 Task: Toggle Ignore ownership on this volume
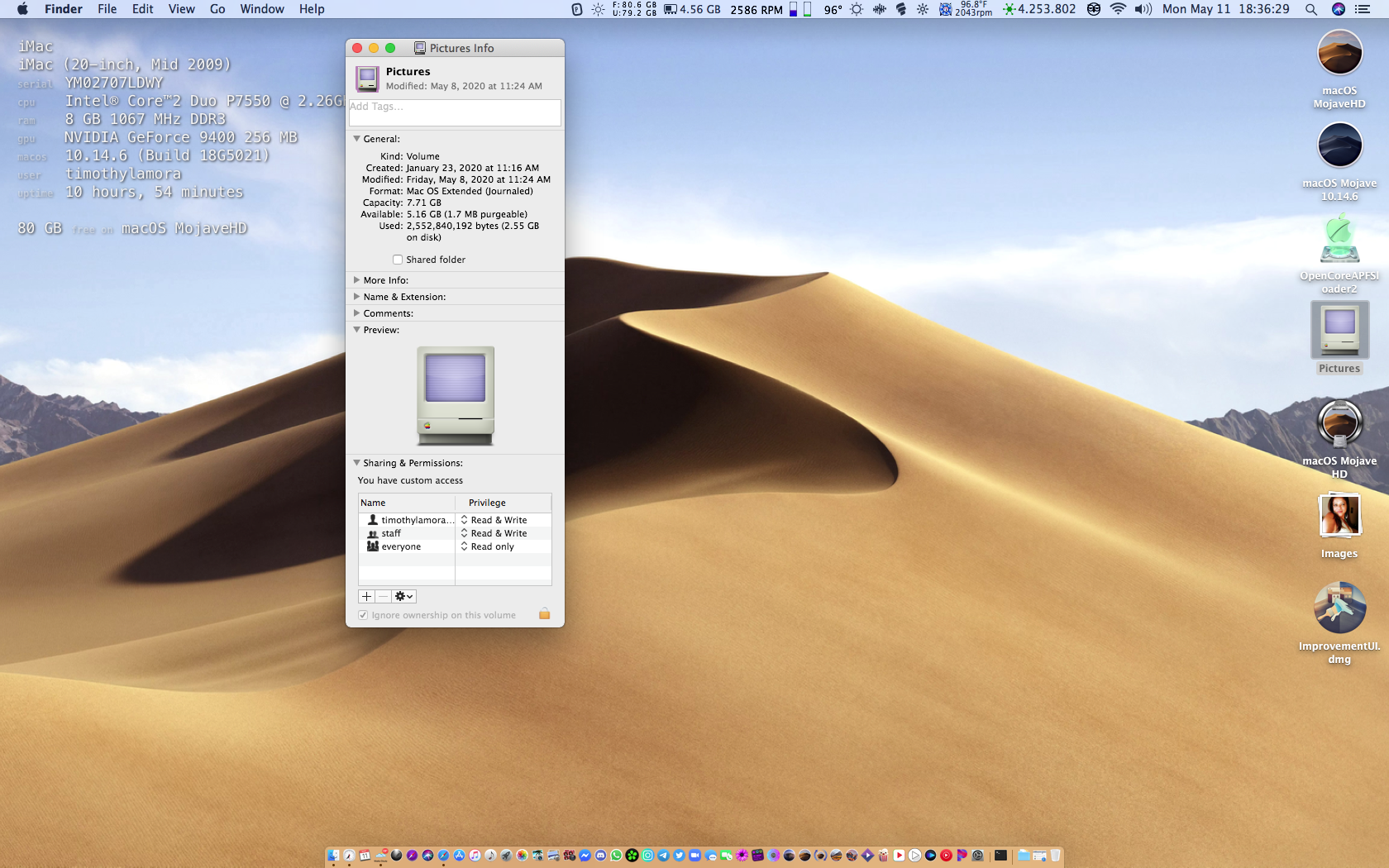tap(363, 615)
